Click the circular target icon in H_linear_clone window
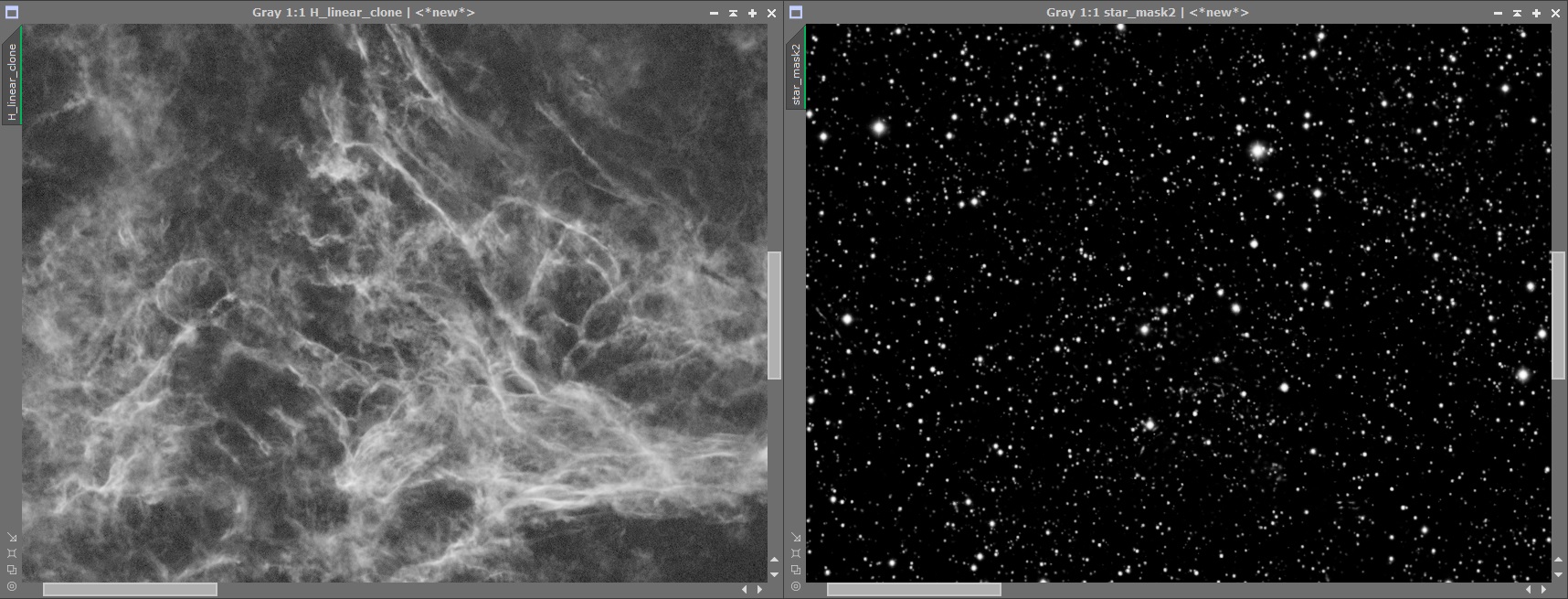This screenshot has width=1568, height=599. point(12,586)
